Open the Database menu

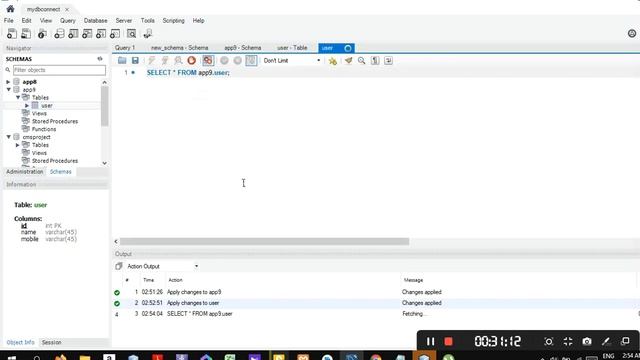(x=96, y=20)
